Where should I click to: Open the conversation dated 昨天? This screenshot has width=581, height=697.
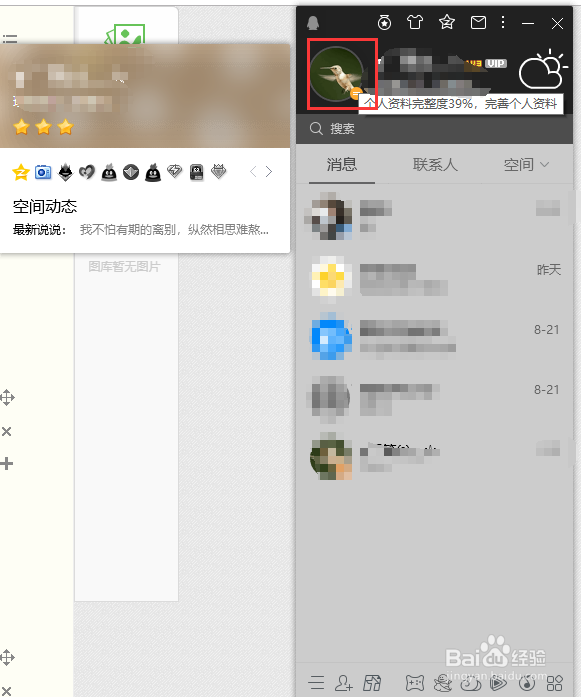coord(434,279)
